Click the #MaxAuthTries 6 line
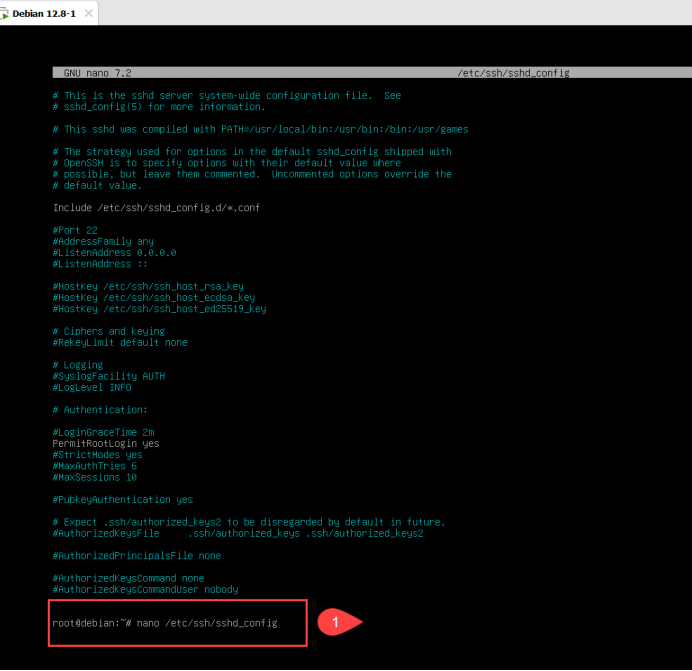The image size is (692, 671). click(x=94, y=466)
